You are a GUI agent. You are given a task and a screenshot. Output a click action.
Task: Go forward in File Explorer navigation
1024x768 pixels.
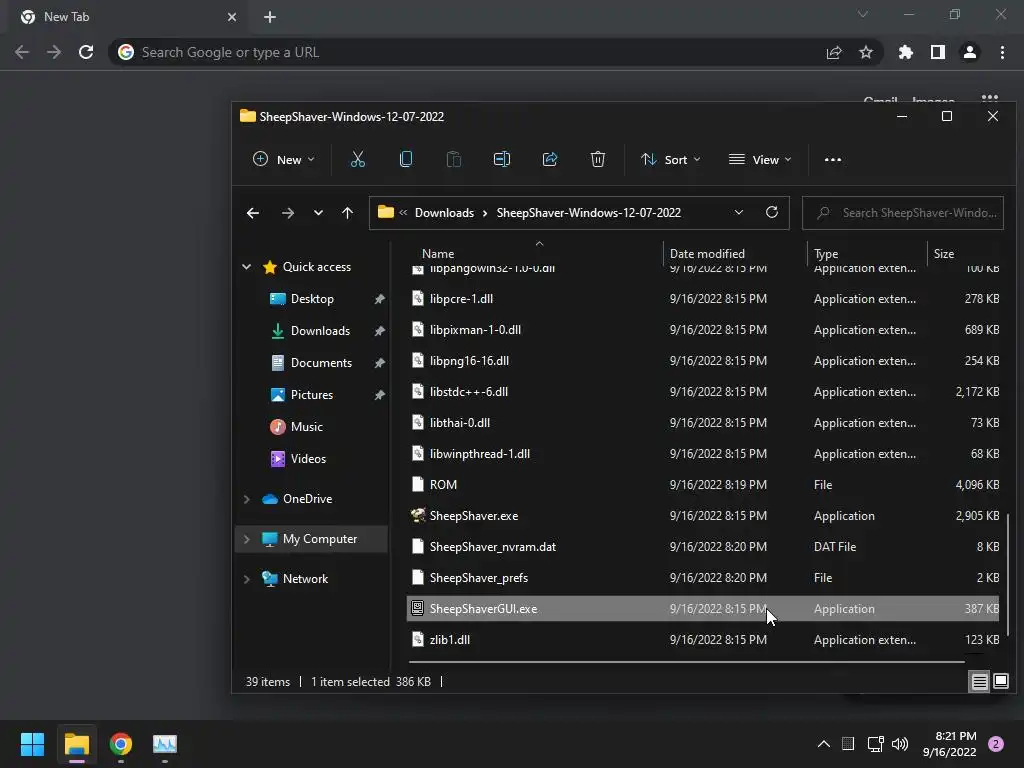(287, 213)
